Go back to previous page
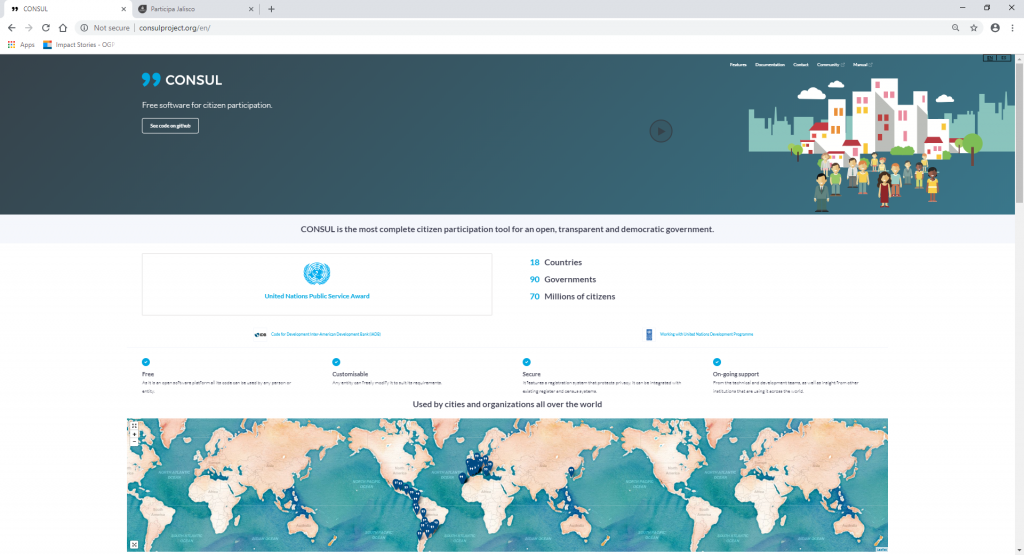 click(12, 28)
